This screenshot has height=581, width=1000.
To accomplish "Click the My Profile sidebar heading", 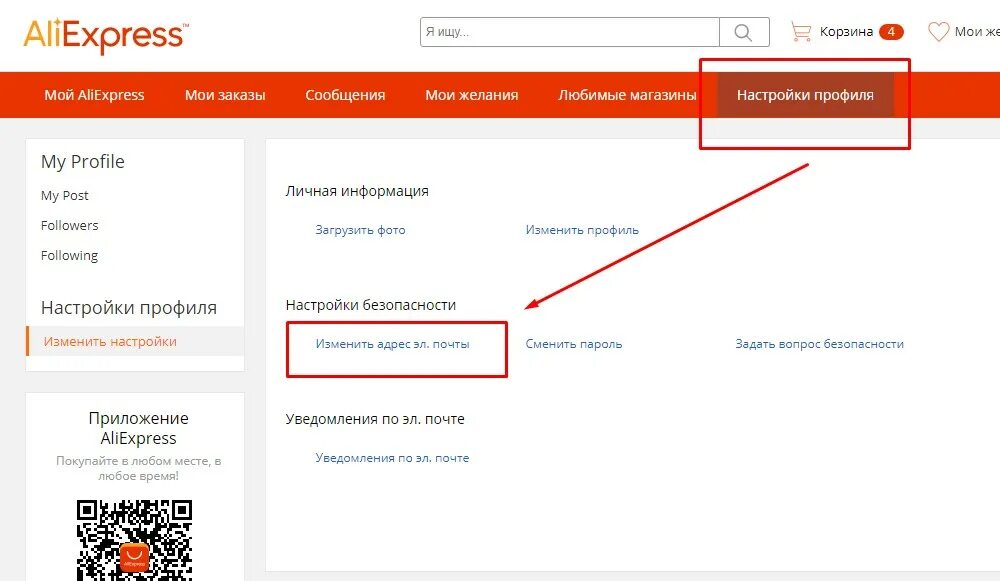I will point(83,161).
